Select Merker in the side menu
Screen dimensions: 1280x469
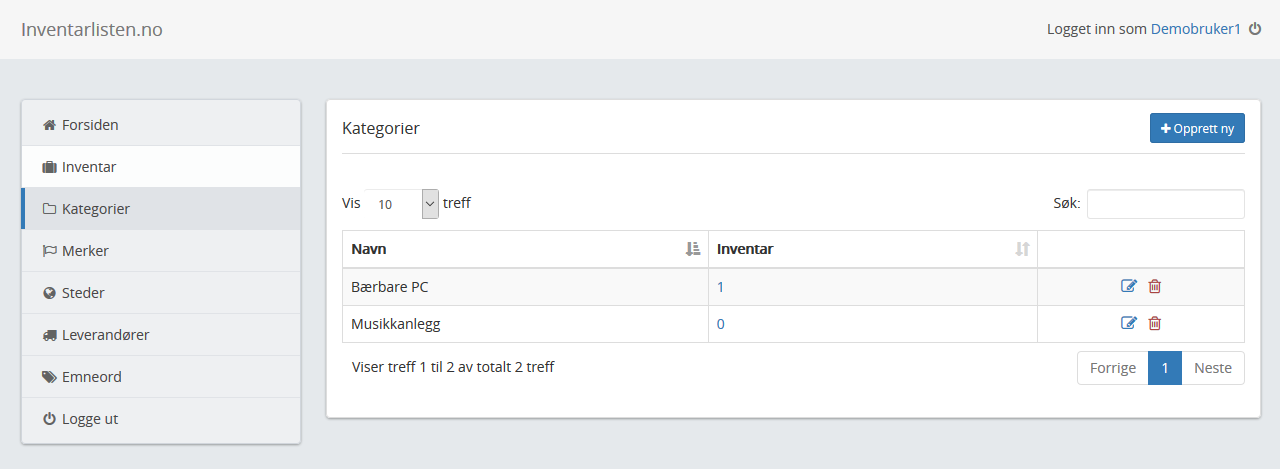(x=161, y=251)
